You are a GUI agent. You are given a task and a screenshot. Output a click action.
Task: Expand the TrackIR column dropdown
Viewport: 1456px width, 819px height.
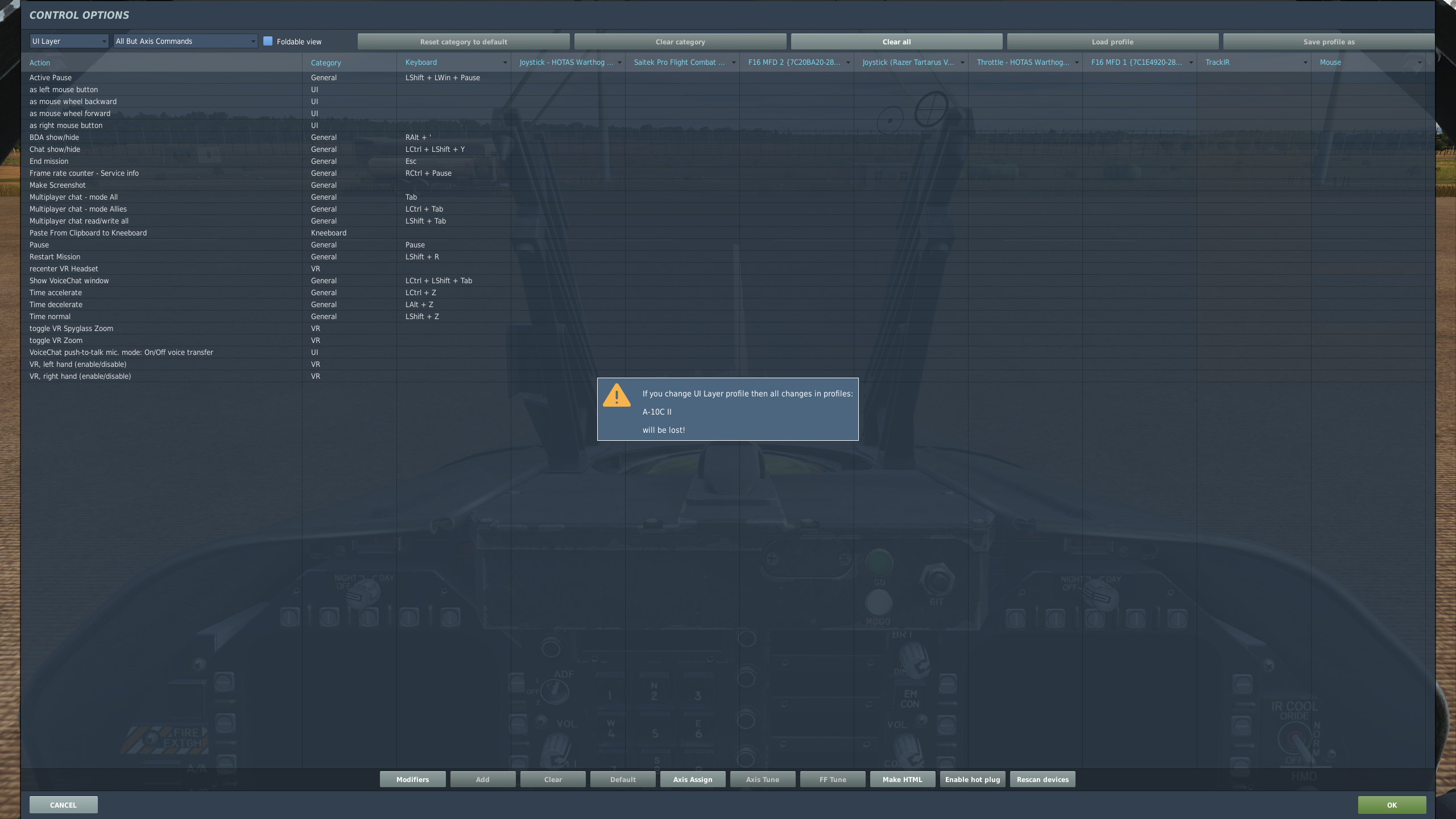click(x=1305, y=63)
